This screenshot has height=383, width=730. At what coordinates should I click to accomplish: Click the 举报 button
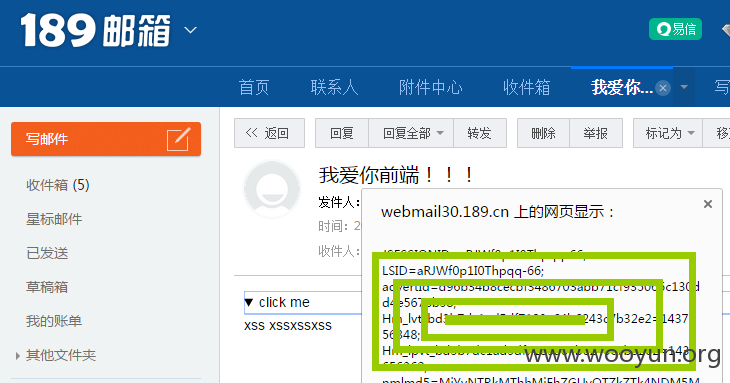coord(596,133)
